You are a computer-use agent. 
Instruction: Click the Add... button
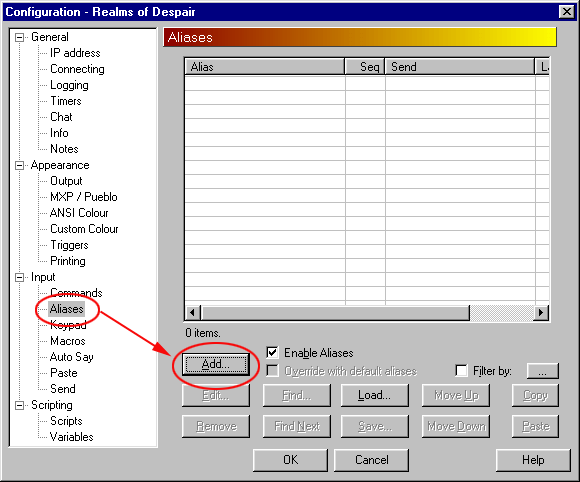(x=216, y=364)
